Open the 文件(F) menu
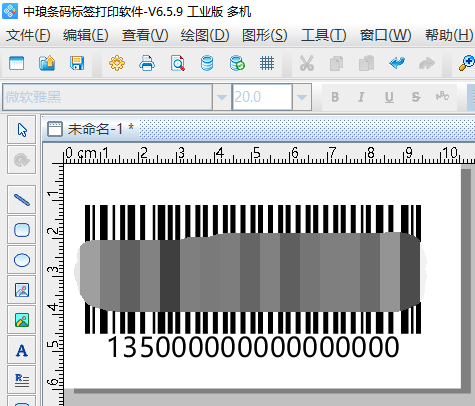Viewport: 475px width, 406px height. 28,35
